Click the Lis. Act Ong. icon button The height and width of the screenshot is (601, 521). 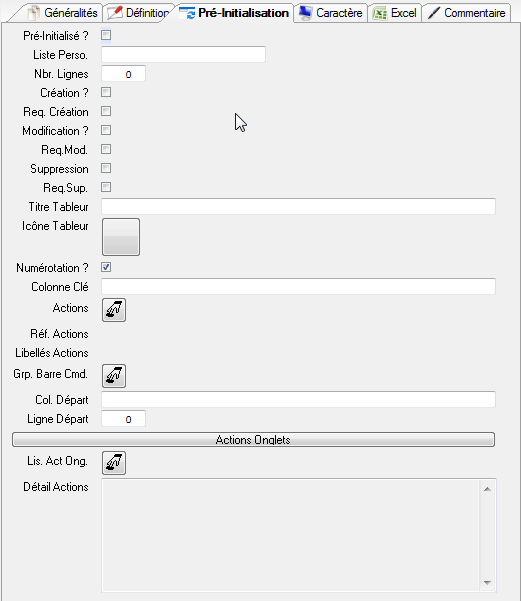point(114,463)
